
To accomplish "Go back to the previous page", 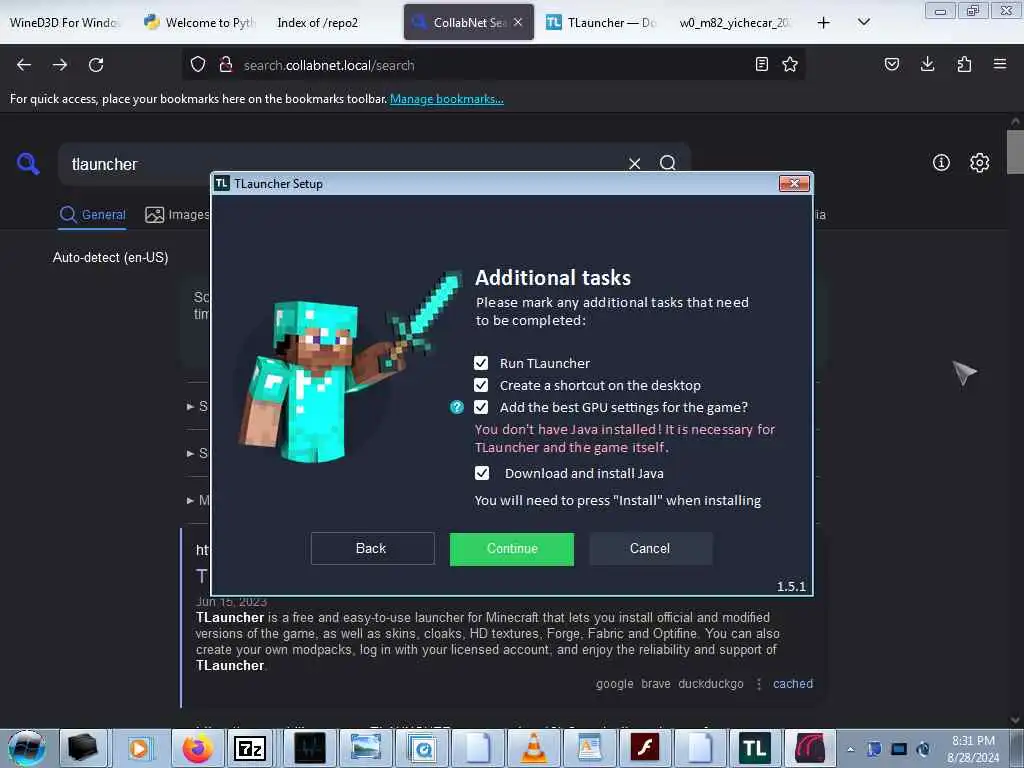I will pos(24,65).
